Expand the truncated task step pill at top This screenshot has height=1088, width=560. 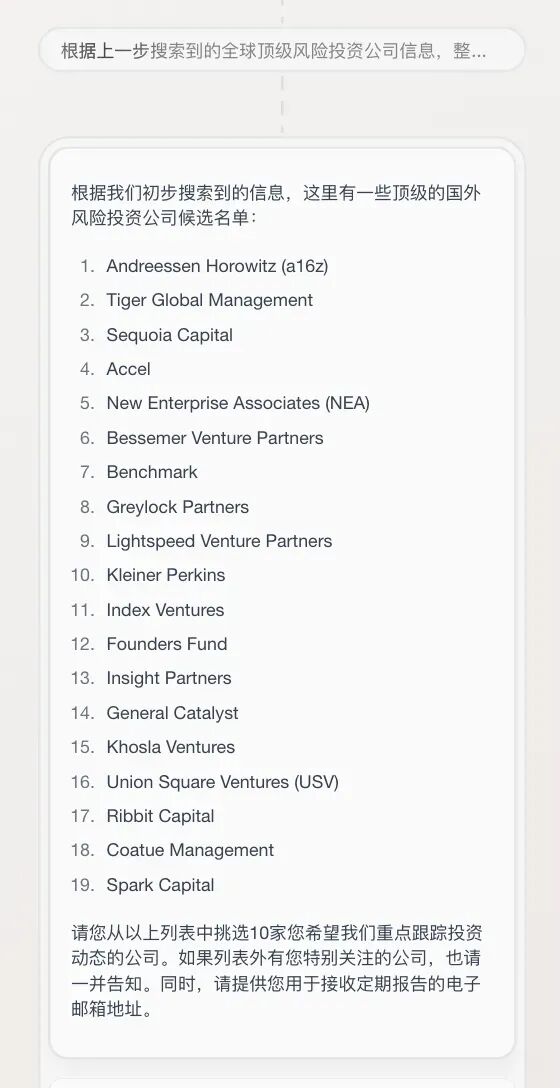(282, 50)
